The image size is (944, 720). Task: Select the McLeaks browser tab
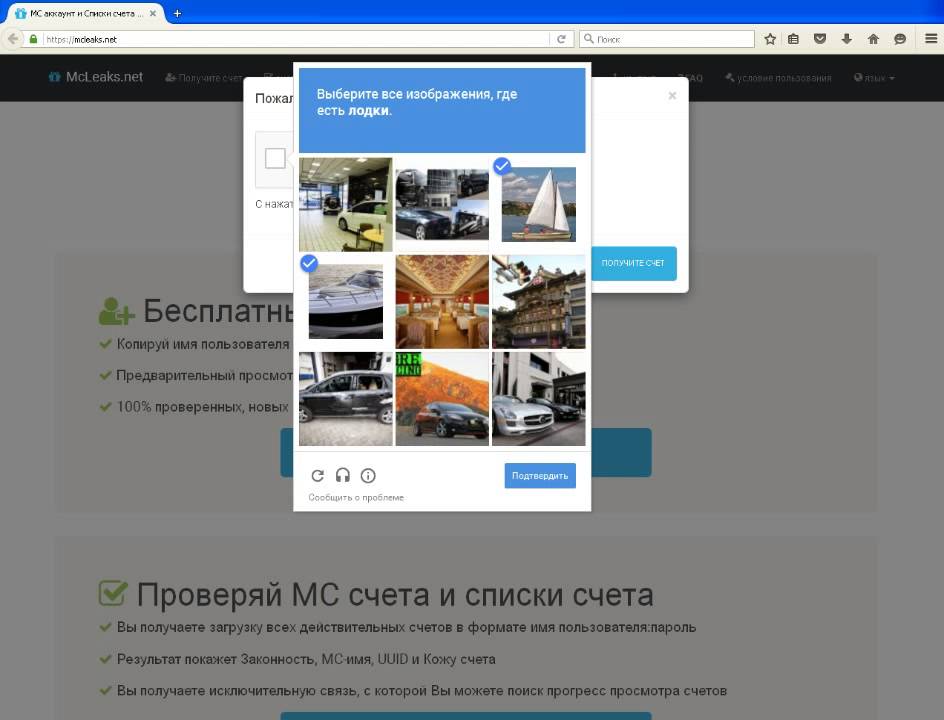click(x=84, y=13)
